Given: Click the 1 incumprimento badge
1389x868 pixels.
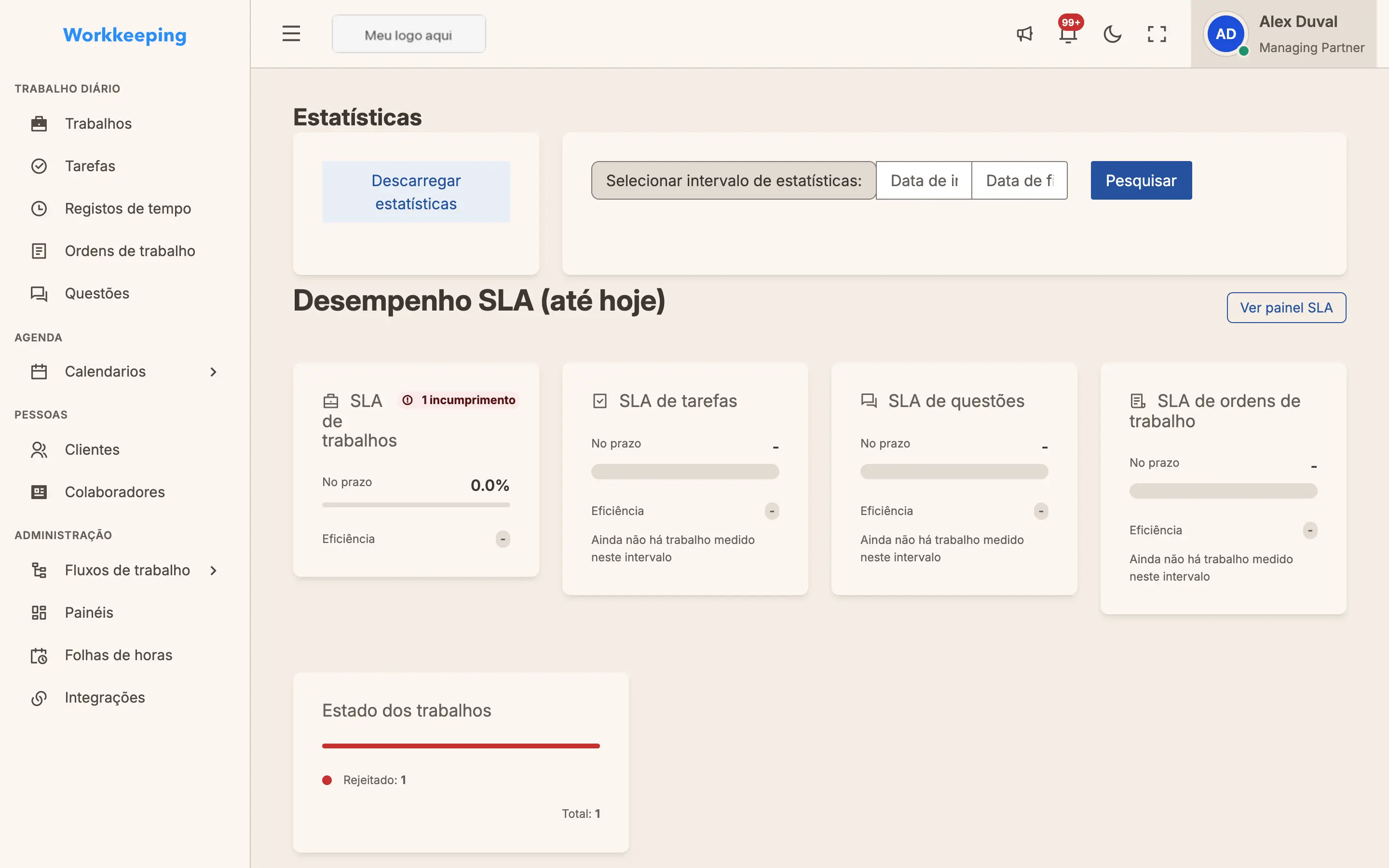Looking at the screenshot, I should (459, 400).
